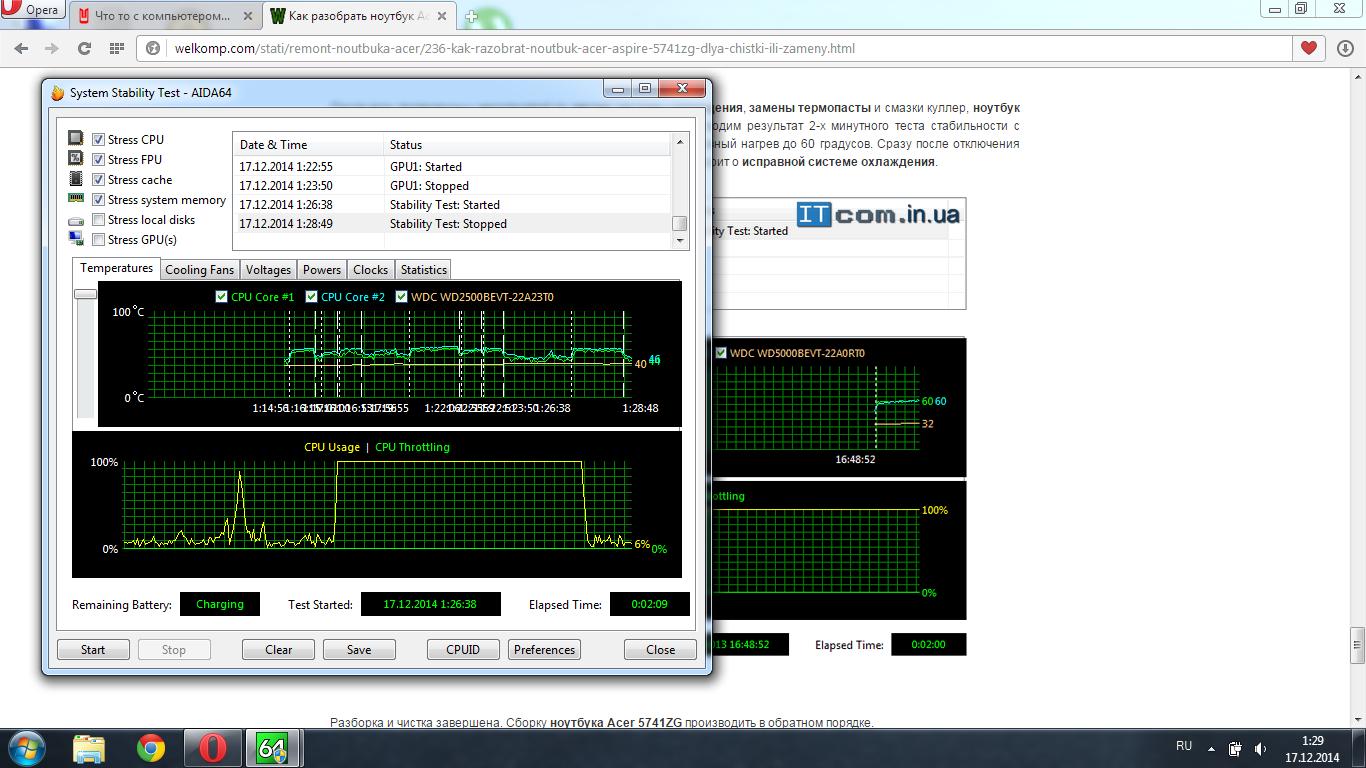Click the Date & Time column header
The image size is (1366, 768).
coord(308,145)
